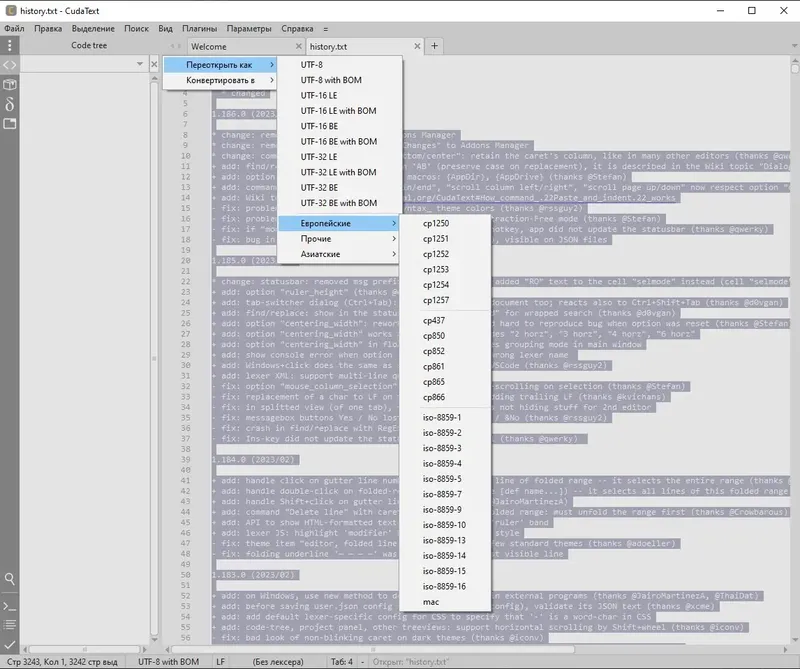This screenshot has width=800, height=669.
Task: Open the Выделение menu
Action: pos(93,29)
